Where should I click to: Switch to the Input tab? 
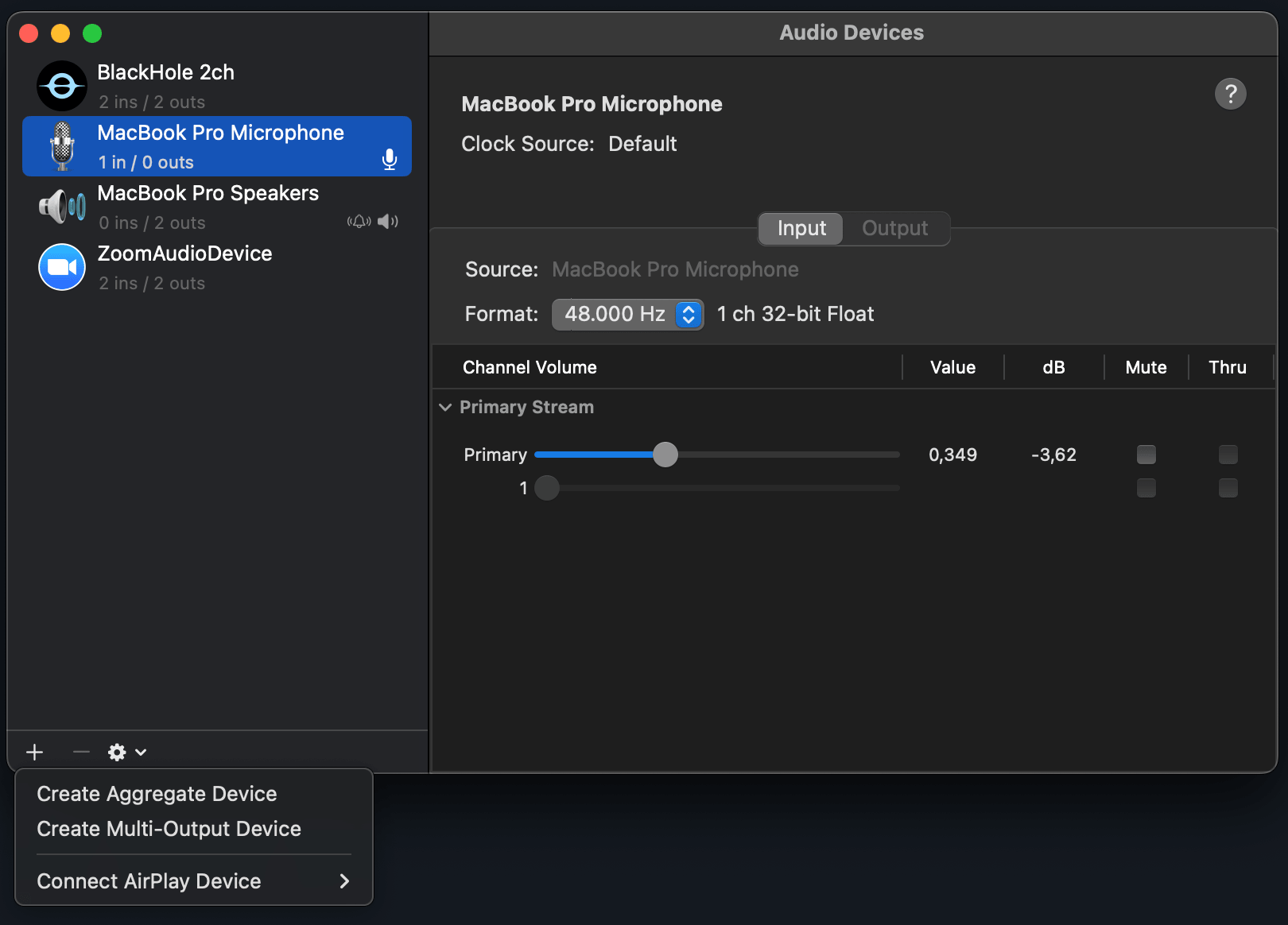pos(801,229)
